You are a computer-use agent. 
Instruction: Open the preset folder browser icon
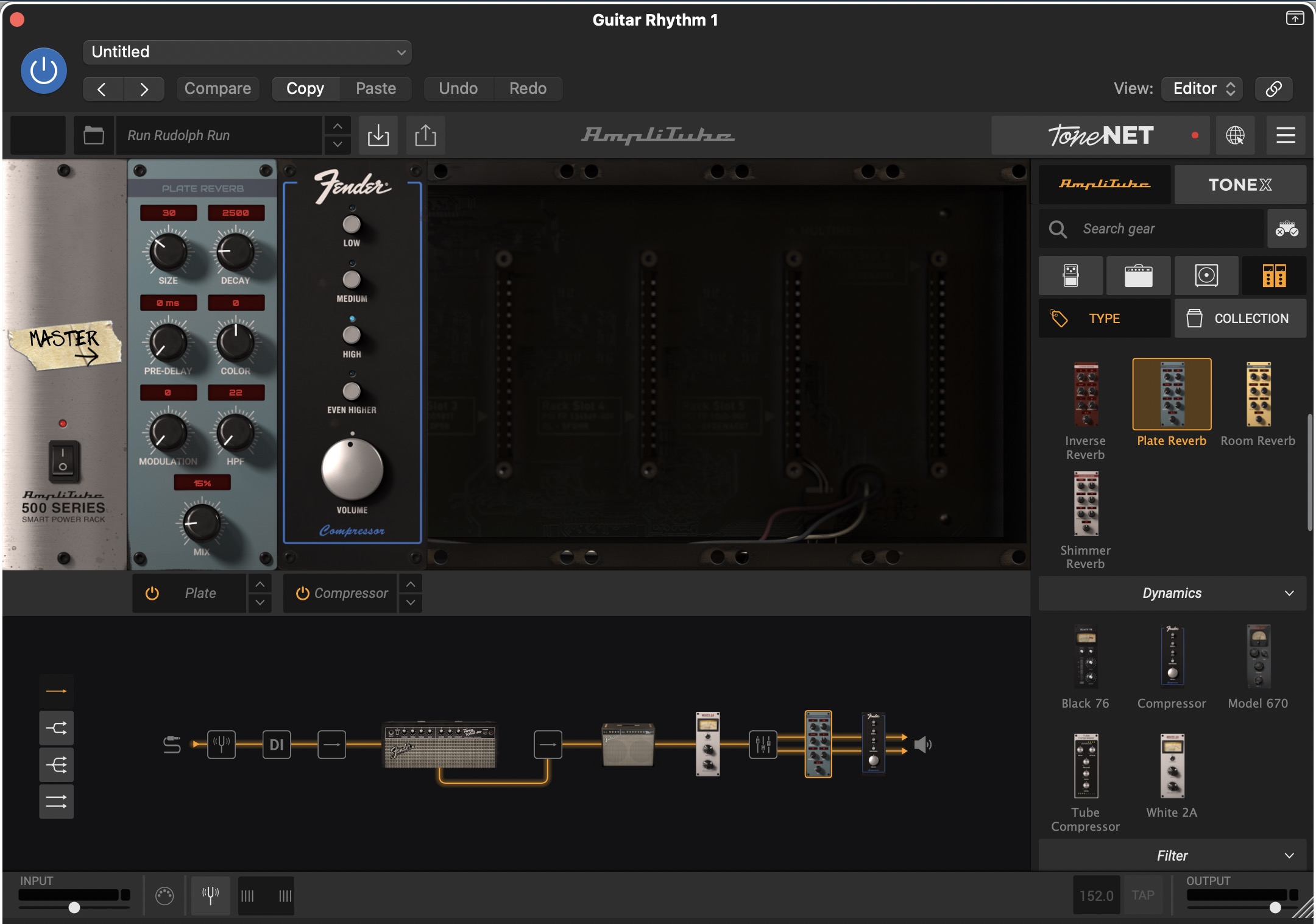[x=93, y=135]
